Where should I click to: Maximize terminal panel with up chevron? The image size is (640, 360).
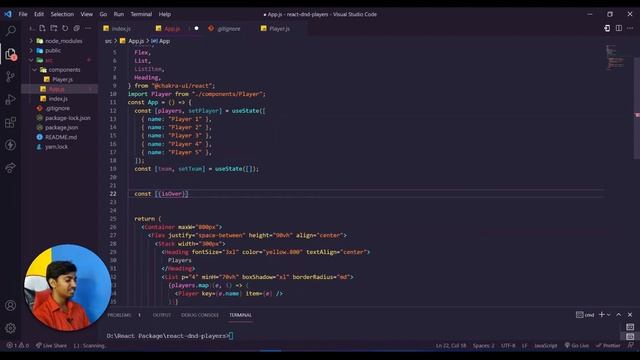pos(619,315)
